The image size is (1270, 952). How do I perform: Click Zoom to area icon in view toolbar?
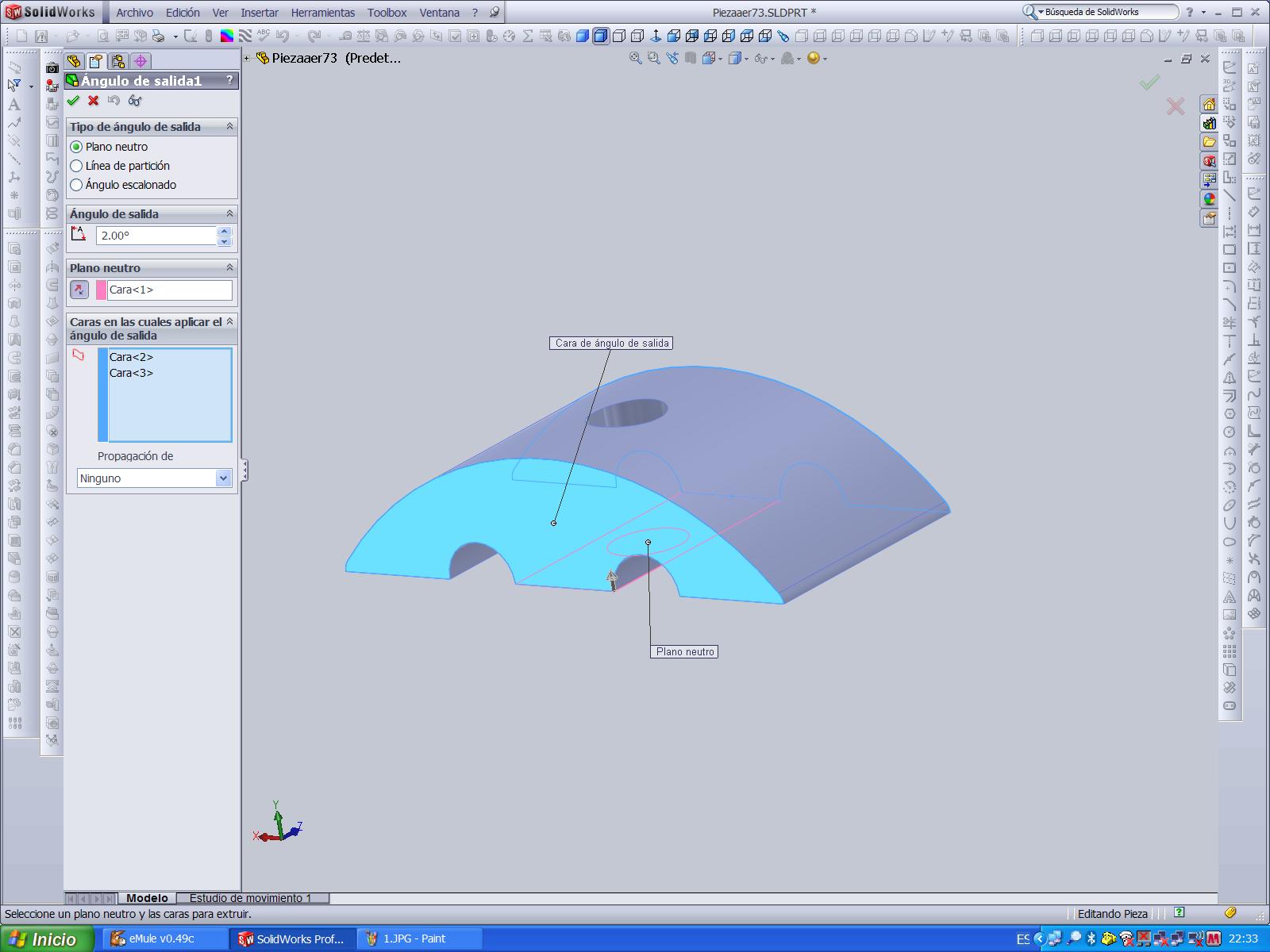653,58
